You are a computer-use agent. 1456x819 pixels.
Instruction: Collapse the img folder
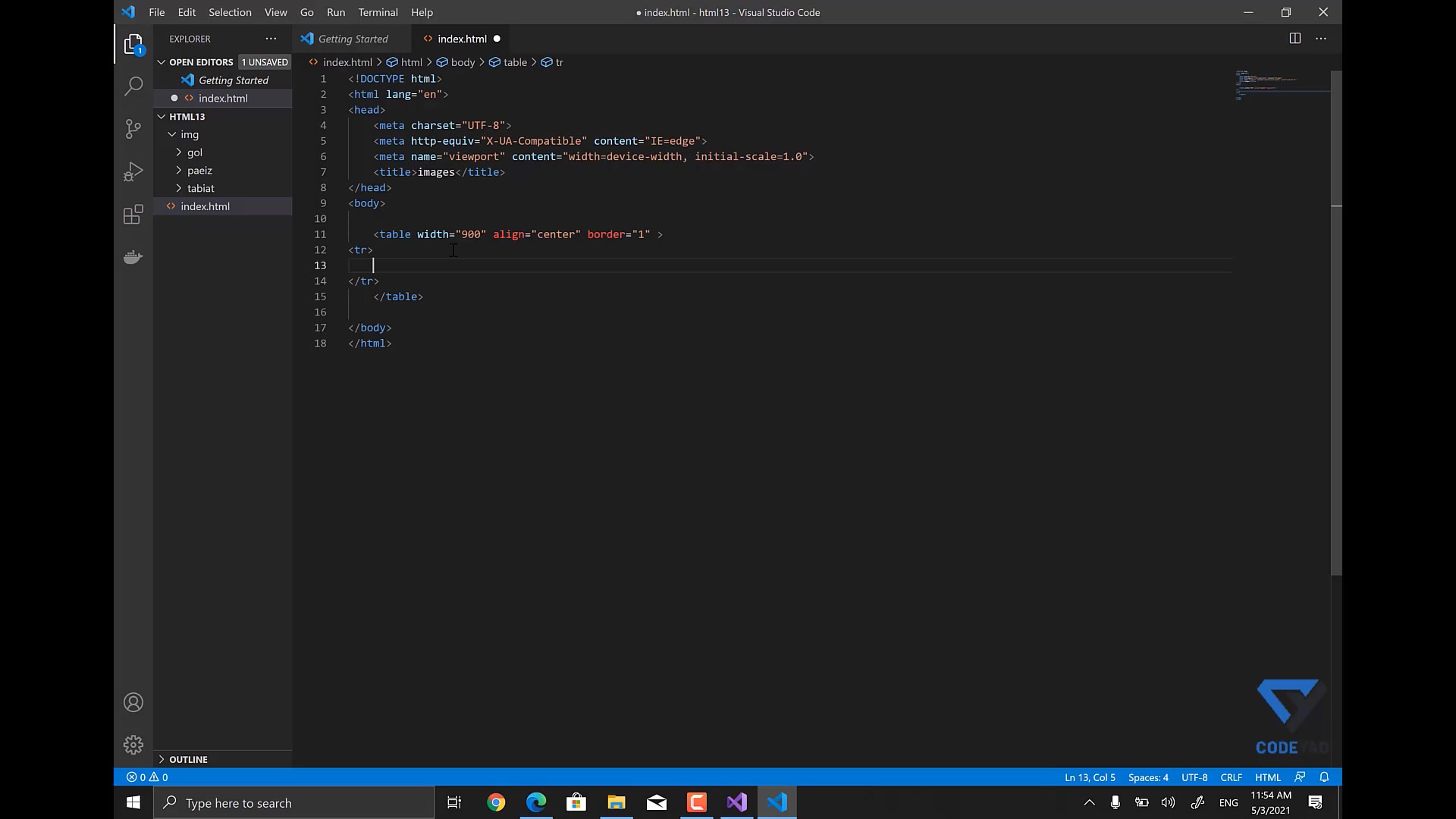point(190,134)
